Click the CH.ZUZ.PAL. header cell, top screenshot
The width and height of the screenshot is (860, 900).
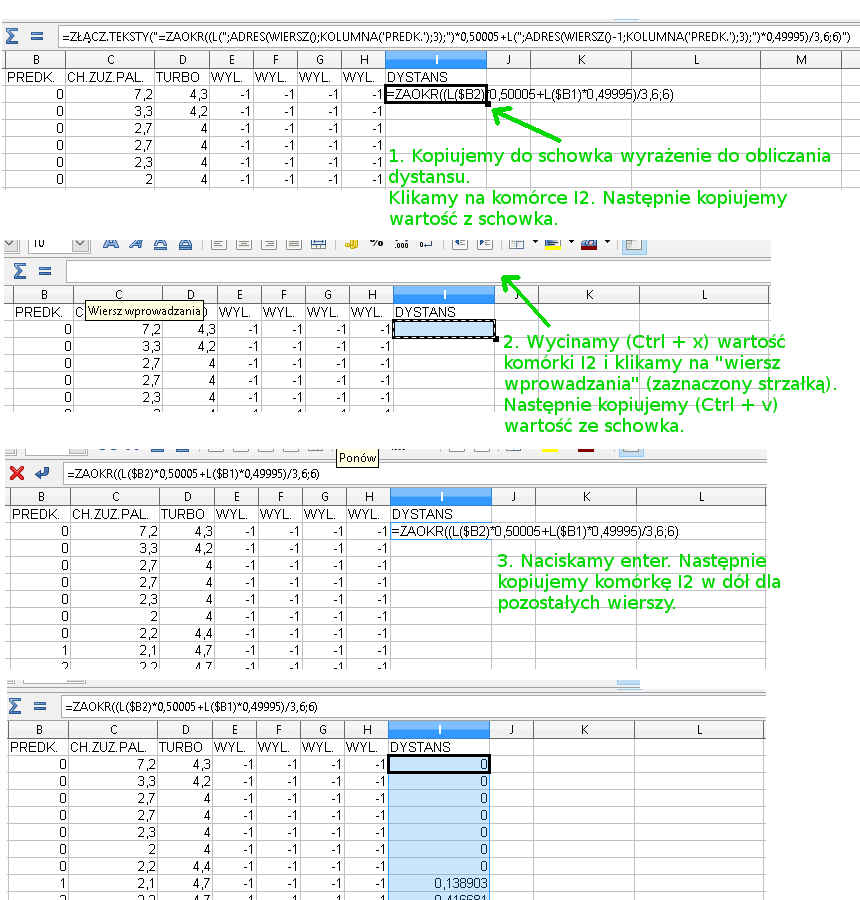(x=110, y=77)
